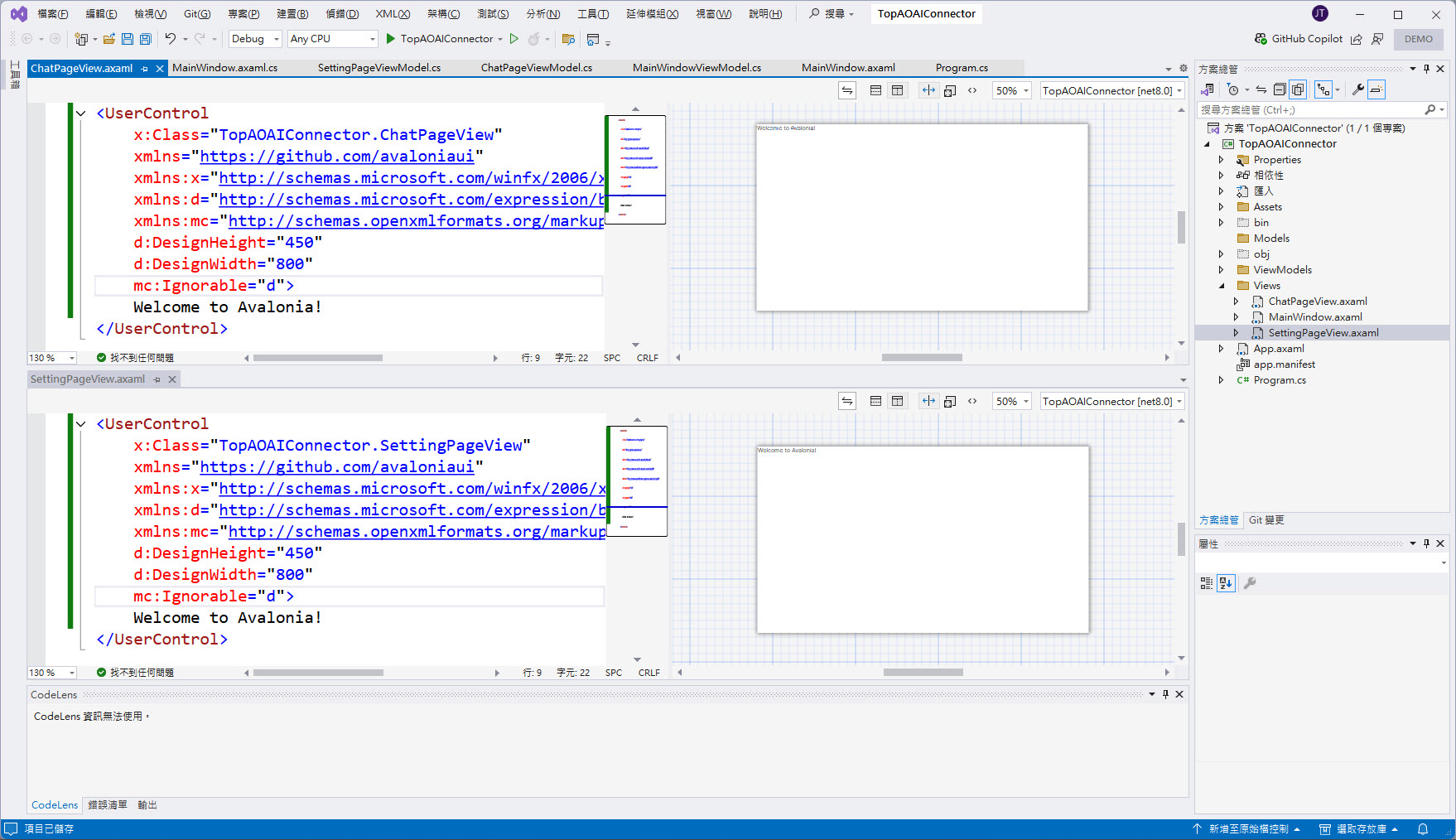This screenshot has height=840, width=1456.
Task: Open 130 % editor zoom dropdown in top editor
Action: [x=52, y=358]
